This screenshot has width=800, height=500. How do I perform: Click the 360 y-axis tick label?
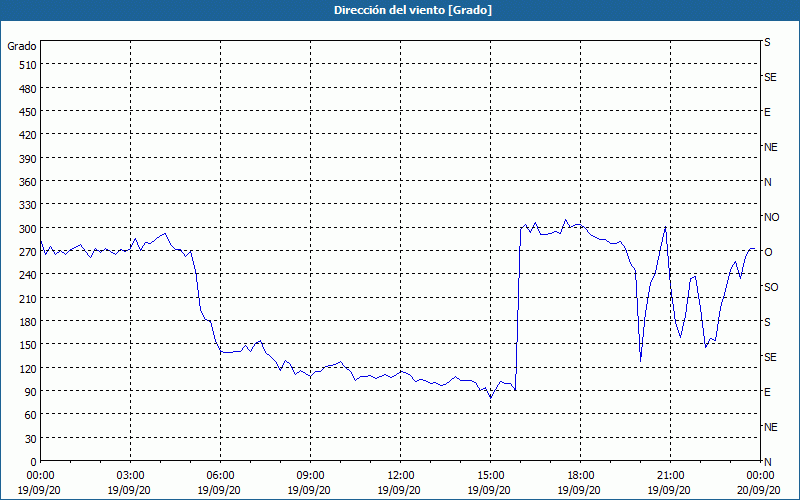28,182
